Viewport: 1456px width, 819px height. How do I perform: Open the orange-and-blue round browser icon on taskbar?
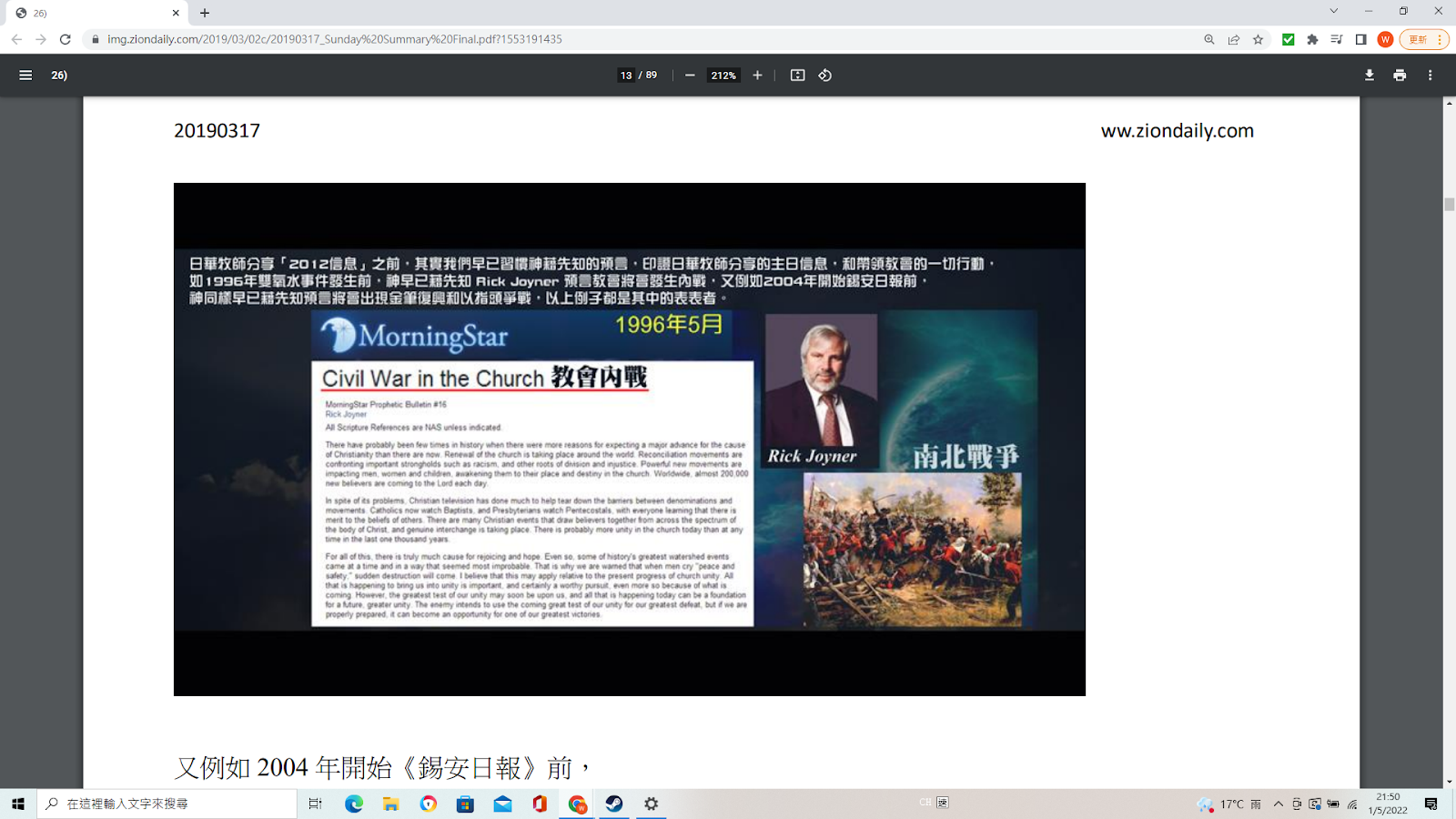tap(429, 804)
